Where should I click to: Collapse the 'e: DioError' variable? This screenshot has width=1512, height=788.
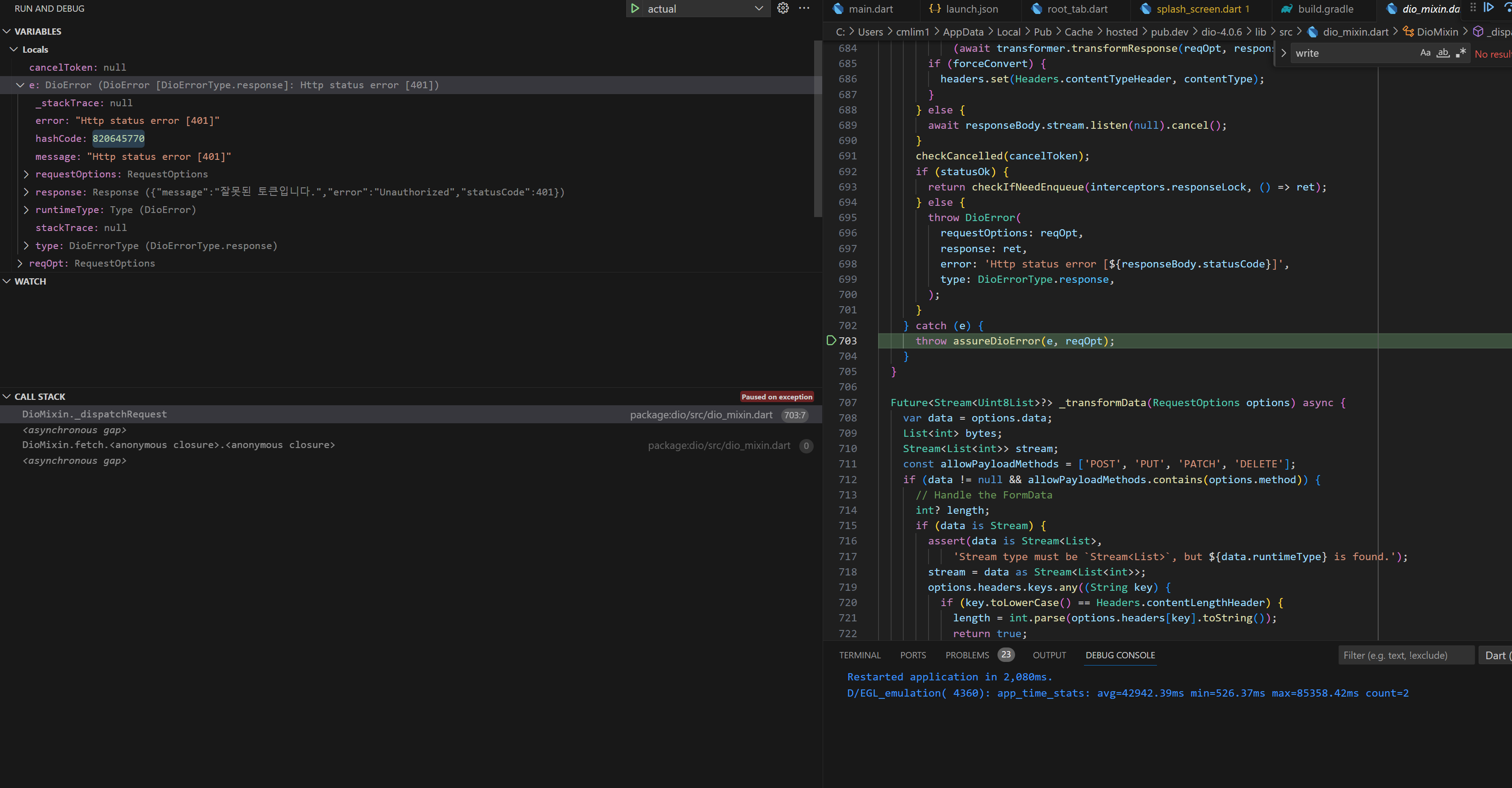pos(21,85)
